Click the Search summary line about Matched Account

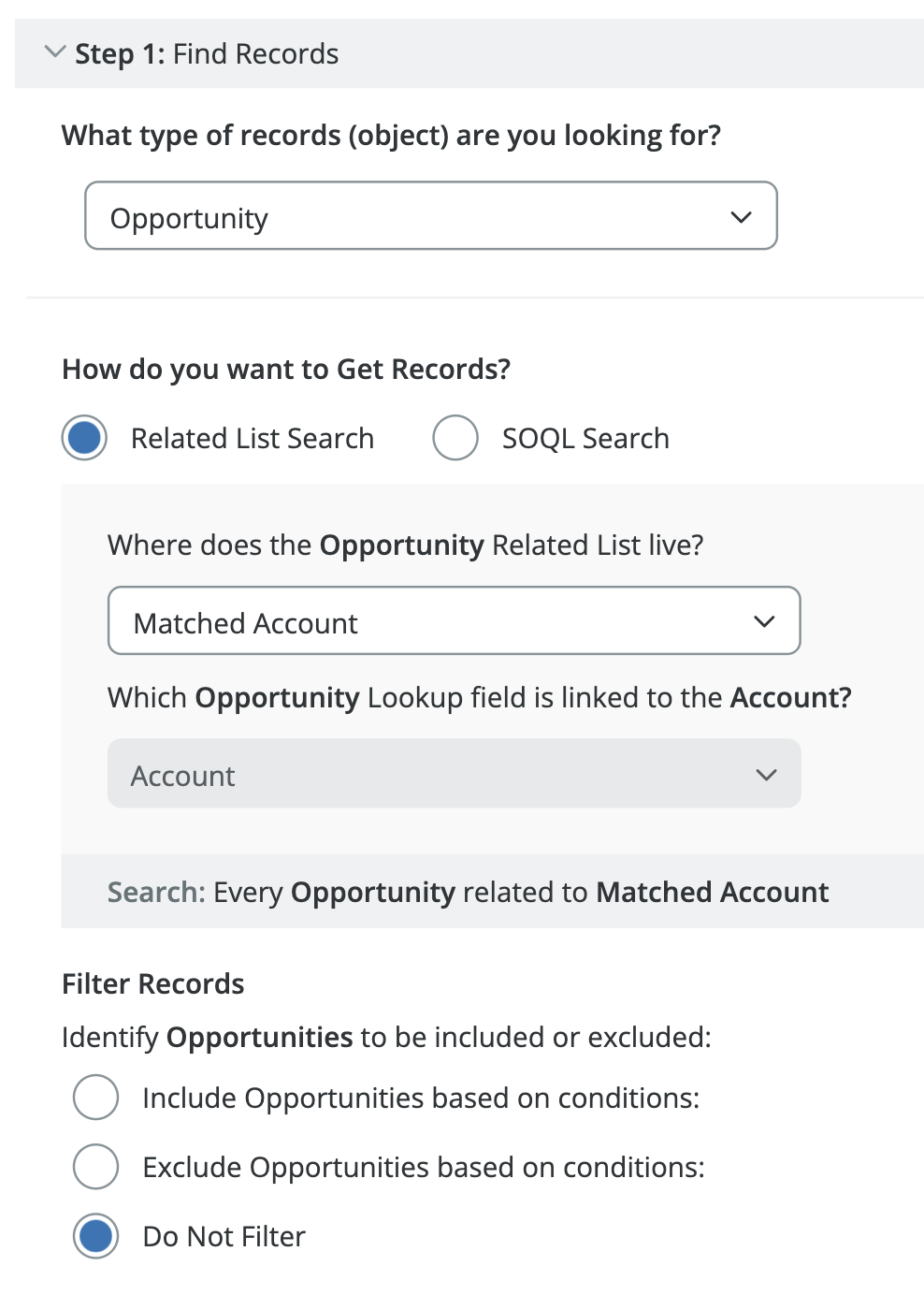pos(468,892)
